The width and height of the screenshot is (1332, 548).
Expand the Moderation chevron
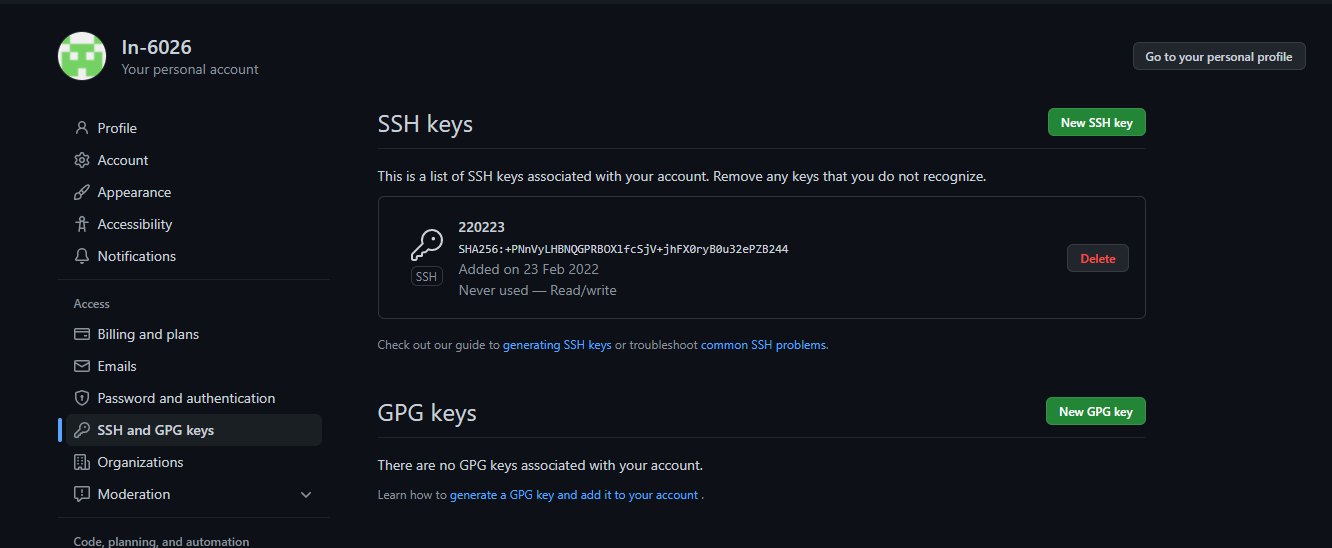[x=306, y=494]
